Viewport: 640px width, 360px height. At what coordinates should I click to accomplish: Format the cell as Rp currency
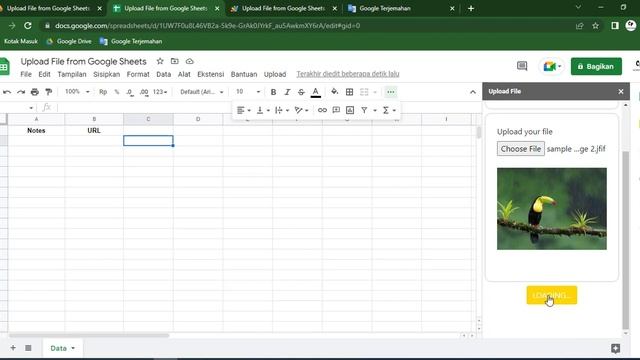(x=103, y=92)
